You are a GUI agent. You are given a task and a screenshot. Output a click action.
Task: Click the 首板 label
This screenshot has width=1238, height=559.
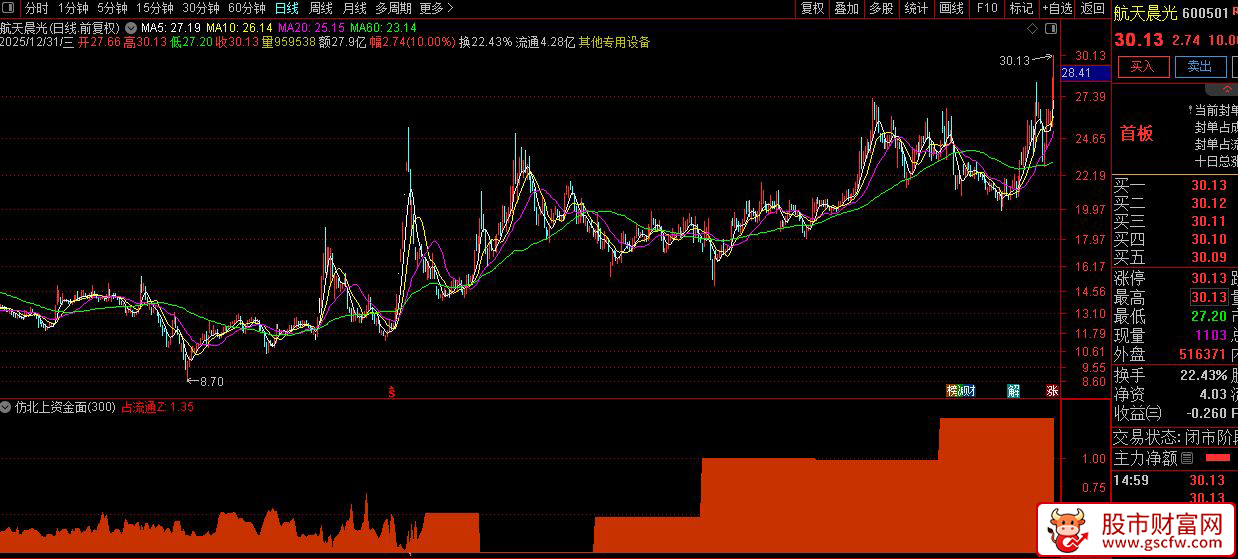pos(1136,133)
